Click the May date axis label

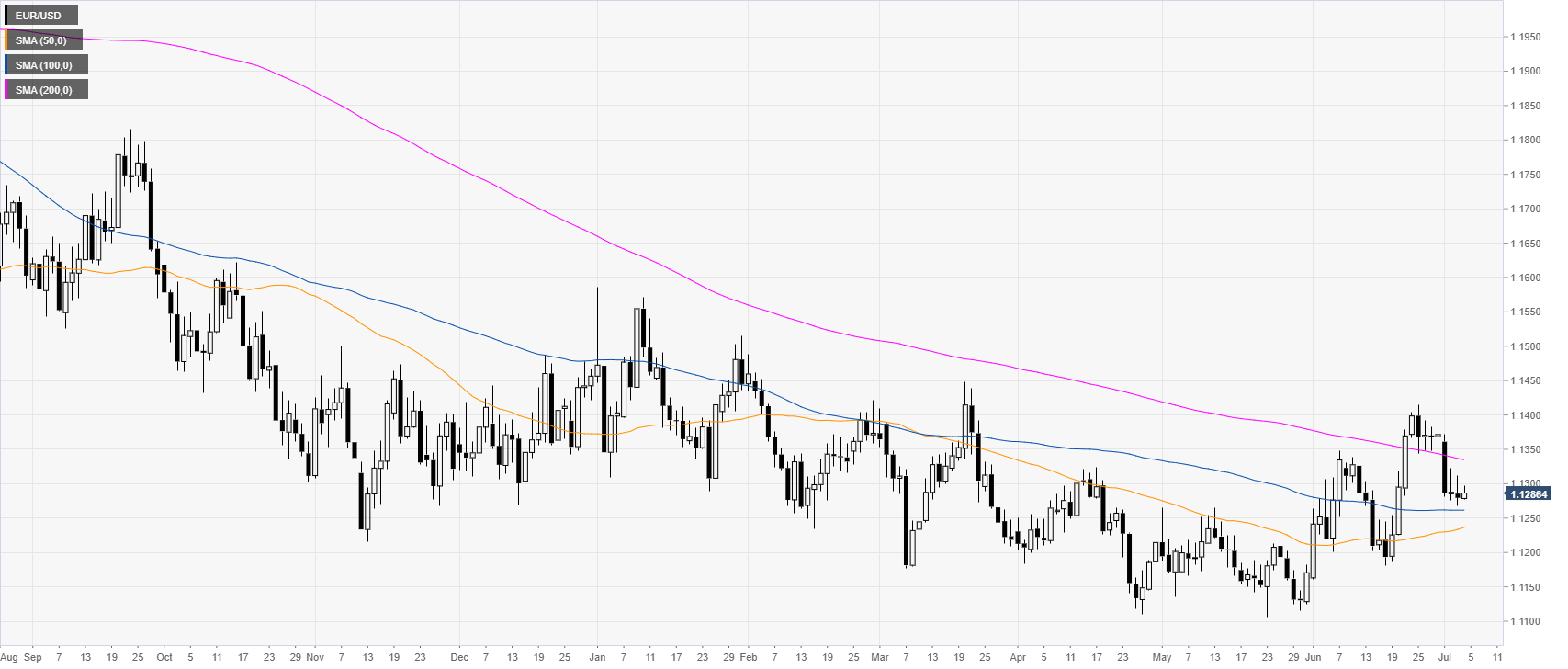pyautogui.click(x=1162, y=657)
